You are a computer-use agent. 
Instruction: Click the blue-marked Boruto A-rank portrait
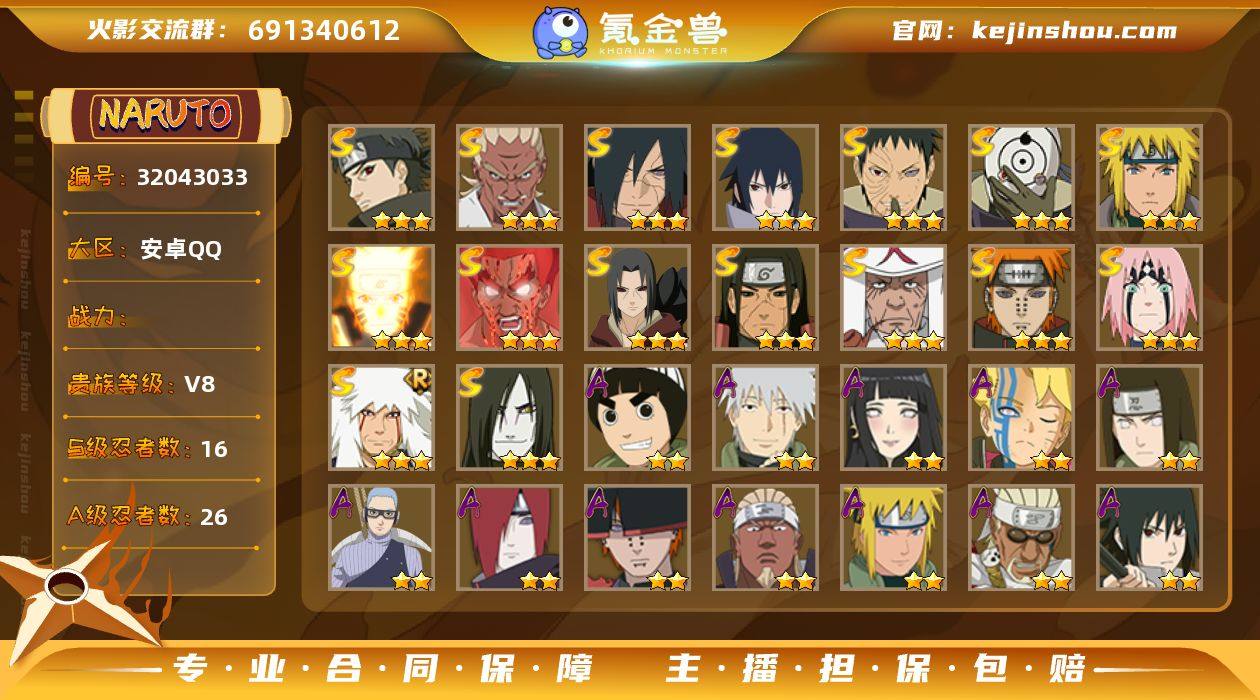point(1021,417)
